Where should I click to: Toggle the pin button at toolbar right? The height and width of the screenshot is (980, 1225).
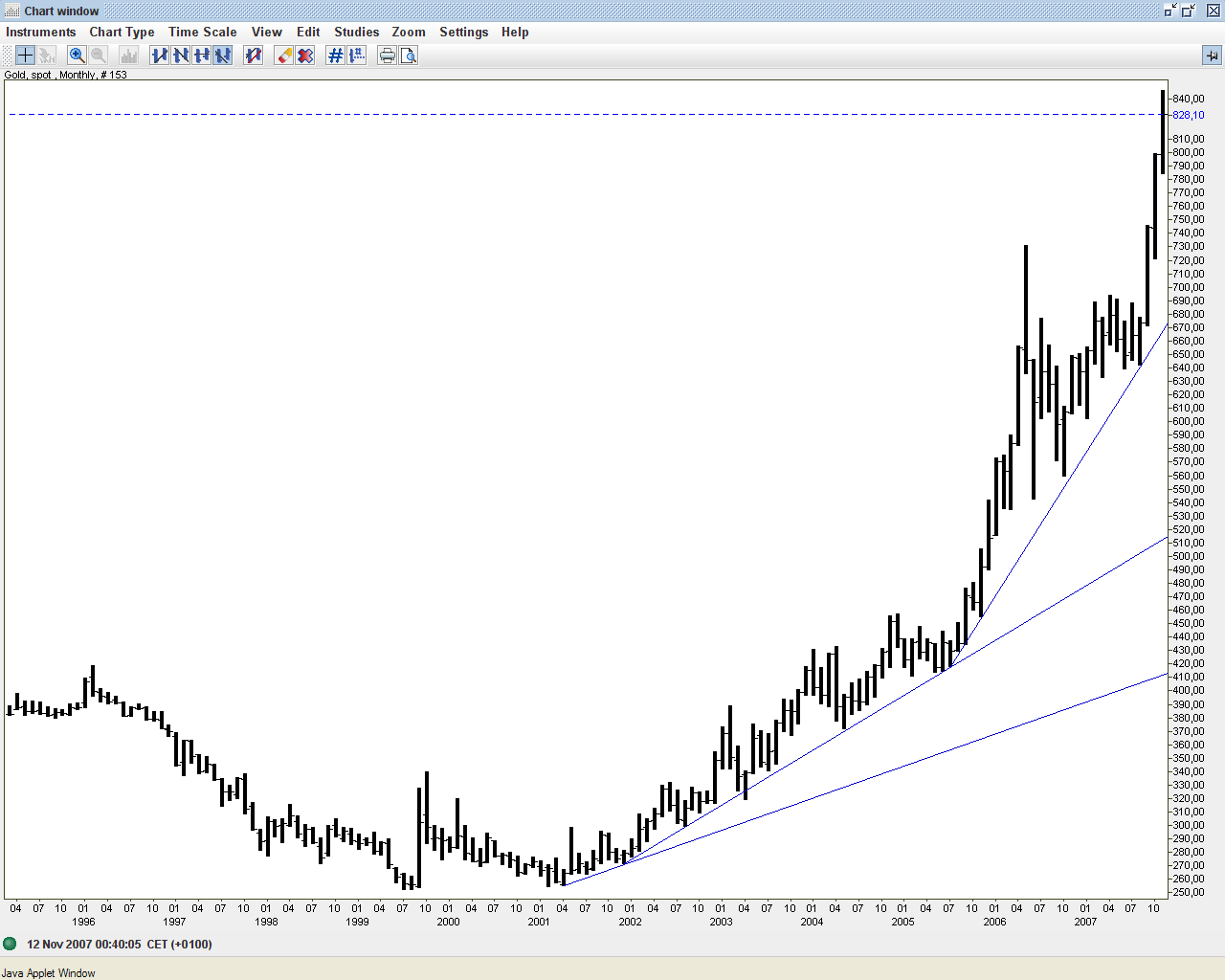point(1212,56)
